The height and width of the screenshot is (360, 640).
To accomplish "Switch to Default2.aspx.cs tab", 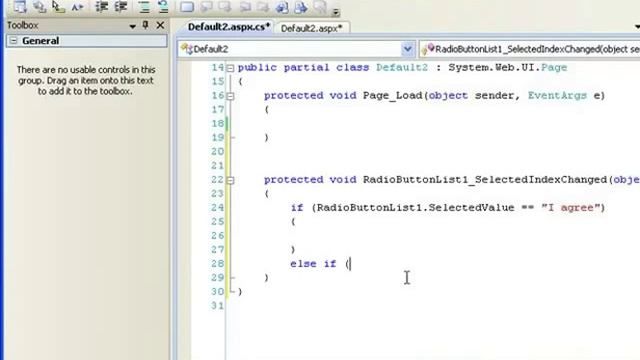I will pos(229,27).
